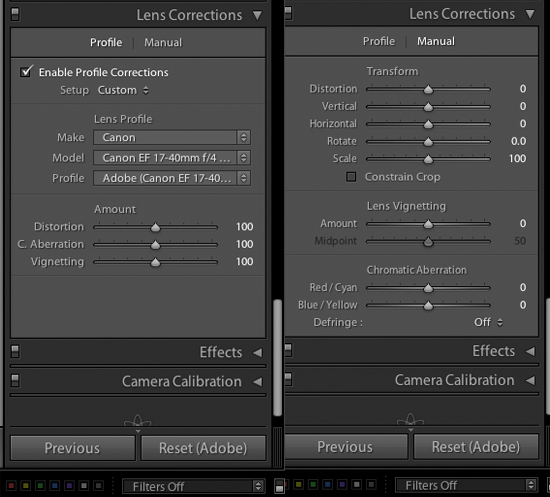Click the Amount Distortion slider handle
Image resolution: width=550 pixels, height=497 pixels.
(155, 228)
